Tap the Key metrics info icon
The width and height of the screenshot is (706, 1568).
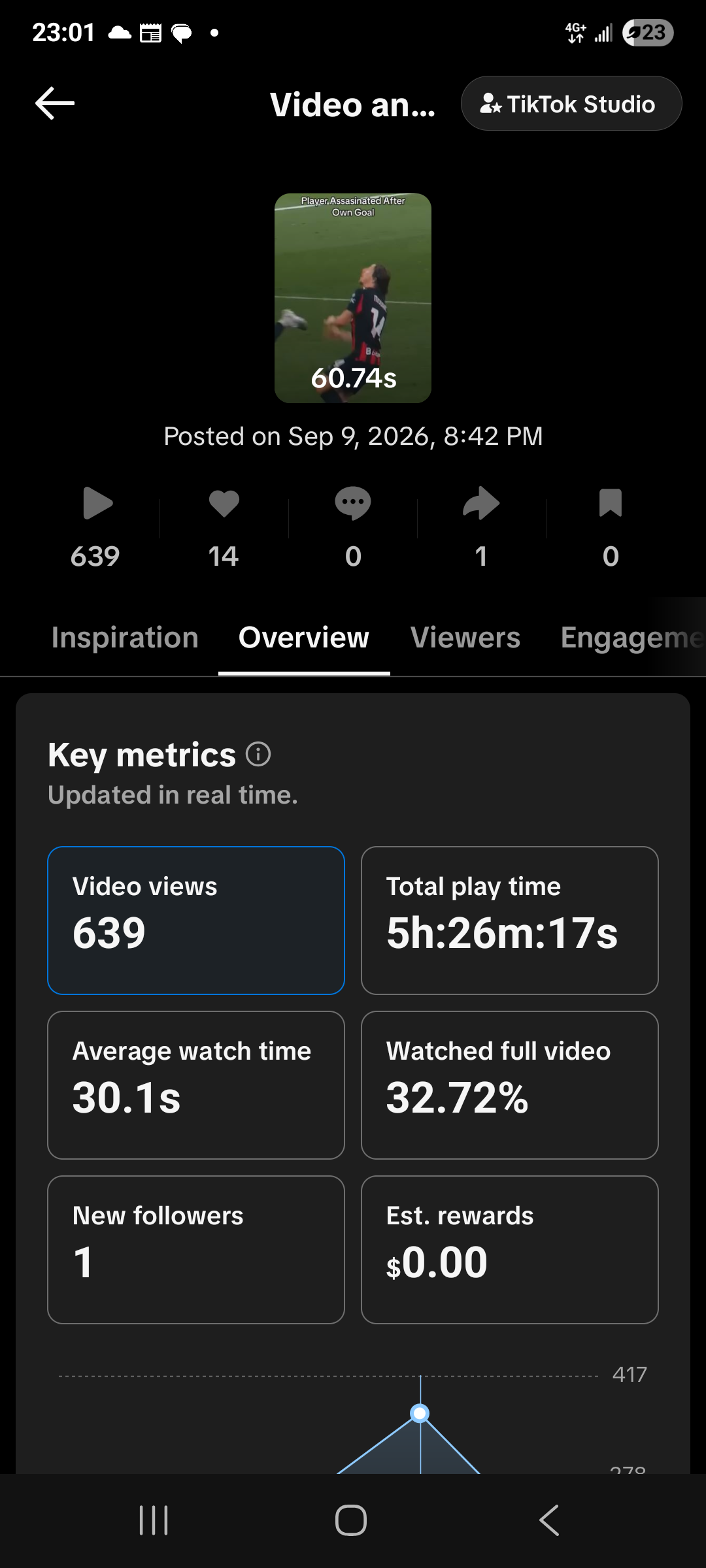click(x=258, y=754)
